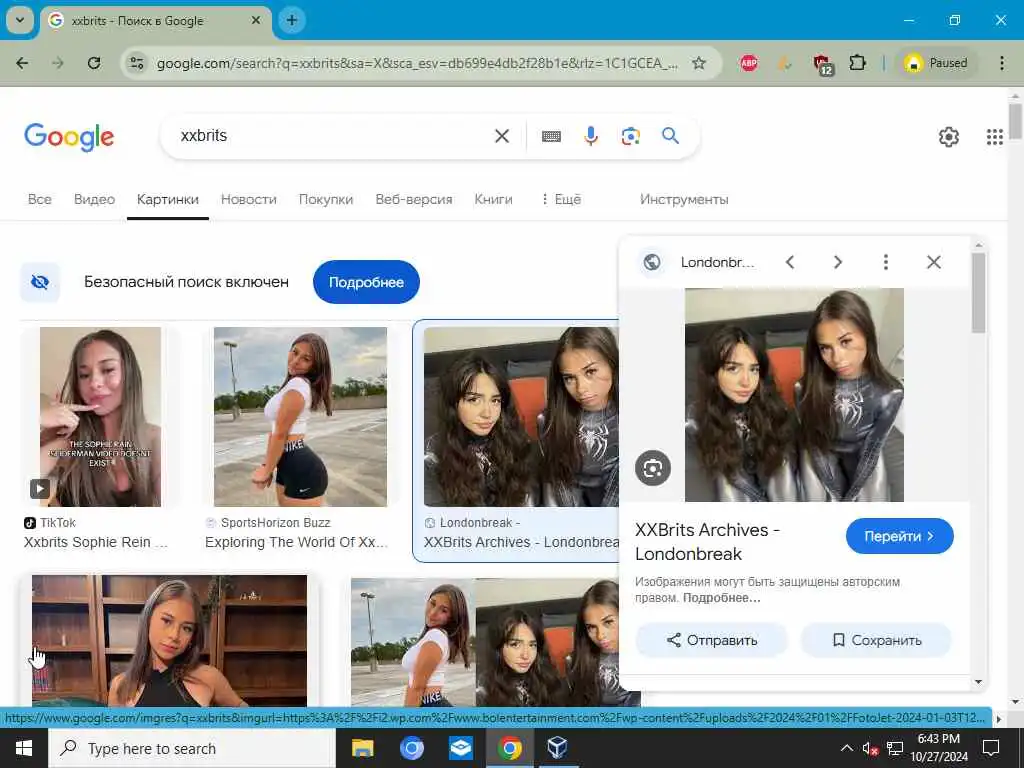Open the TikTok video thumbnail
Screen dimensions: 1024x768
point(100,417)
